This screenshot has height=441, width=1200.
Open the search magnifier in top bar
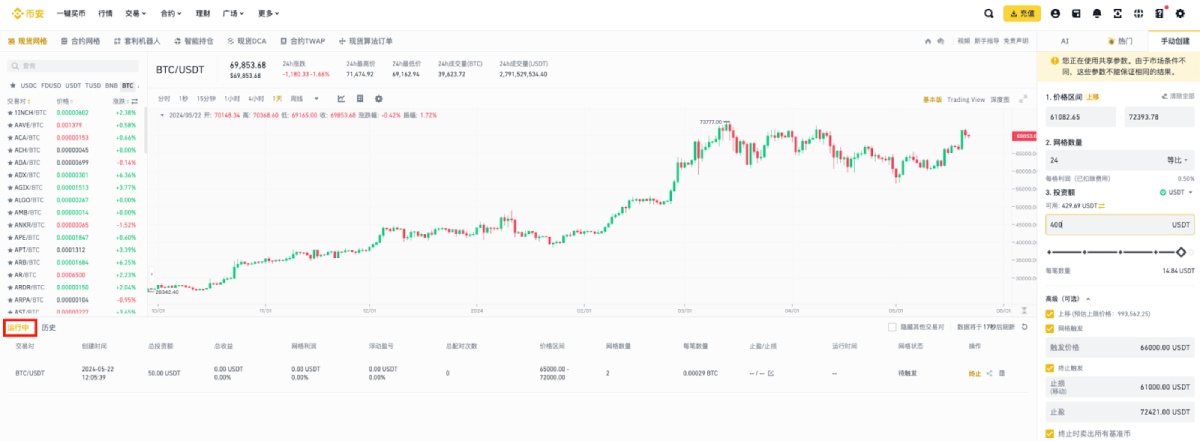pyautogui.click(x=988, y=14)
